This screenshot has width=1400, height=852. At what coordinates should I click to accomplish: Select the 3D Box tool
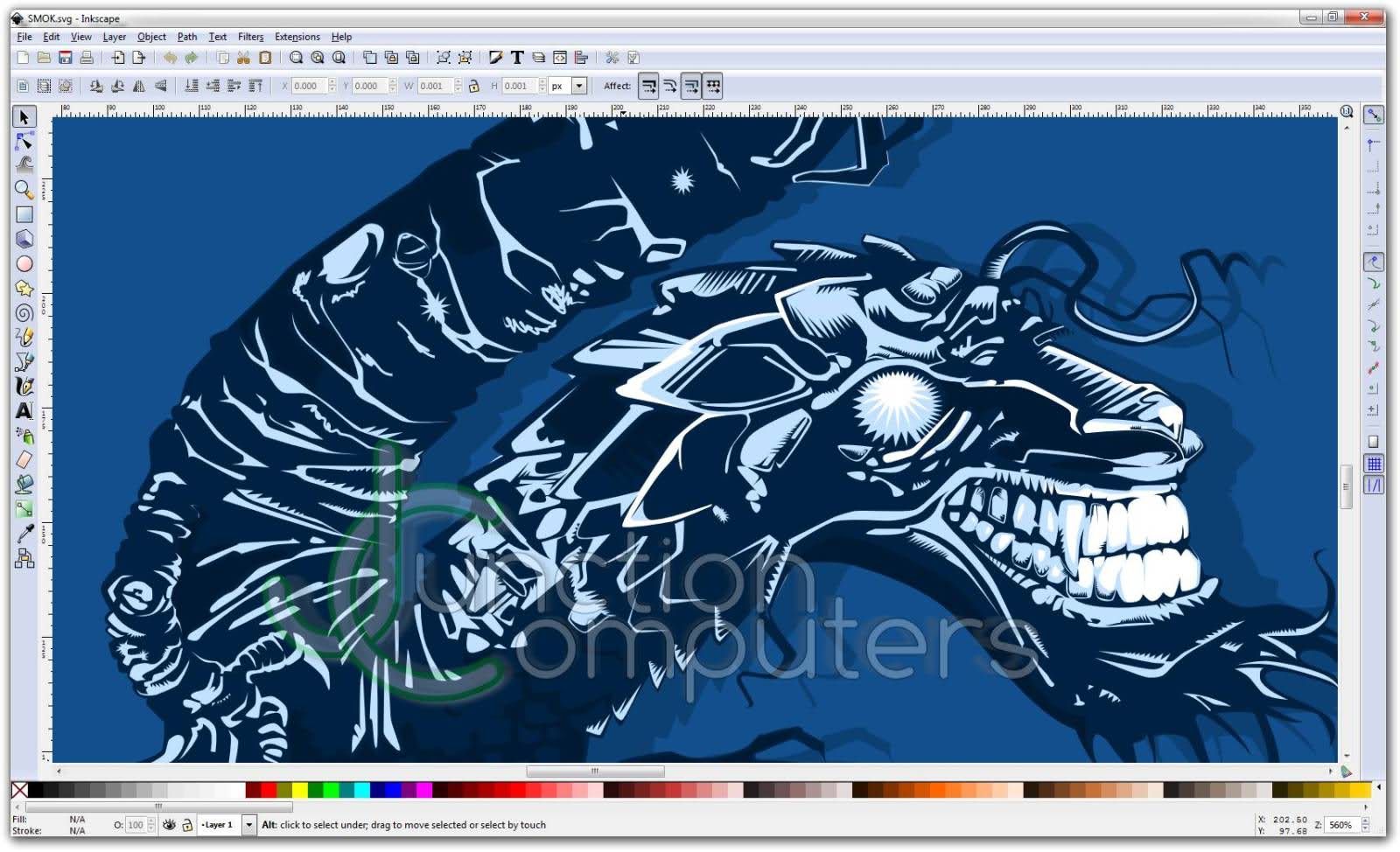pos(24,239)
